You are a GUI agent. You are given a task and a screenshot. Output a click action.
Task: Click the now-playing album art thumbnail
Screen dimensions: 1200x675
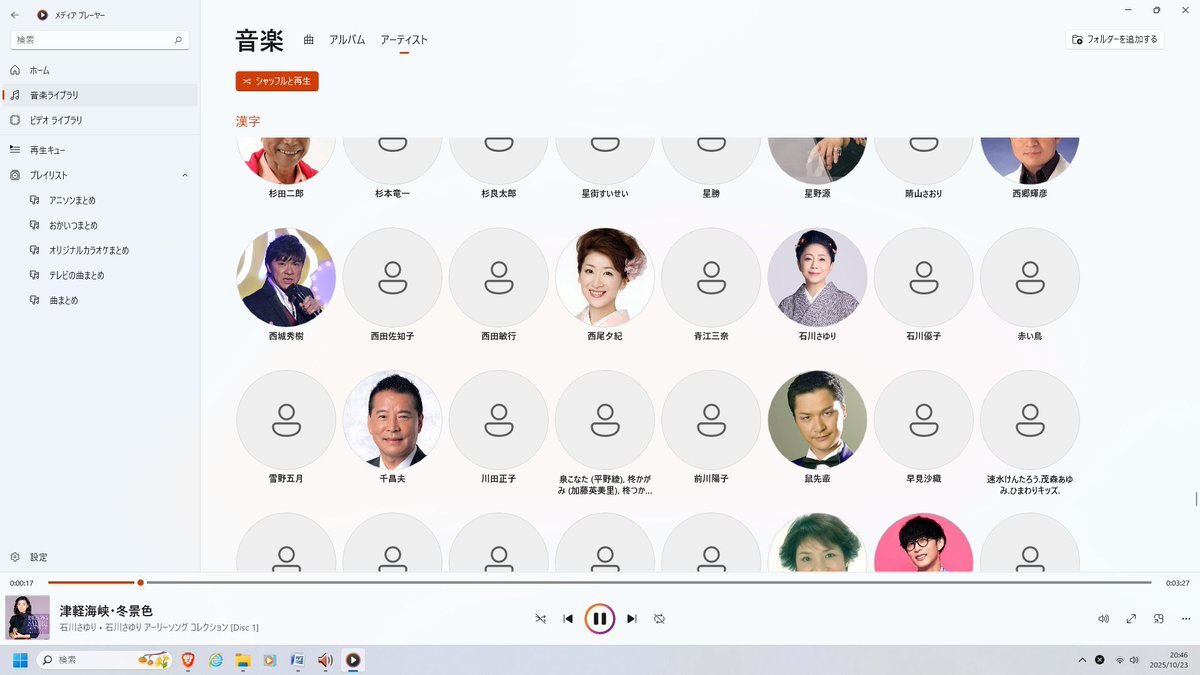[x=27, y=618]
